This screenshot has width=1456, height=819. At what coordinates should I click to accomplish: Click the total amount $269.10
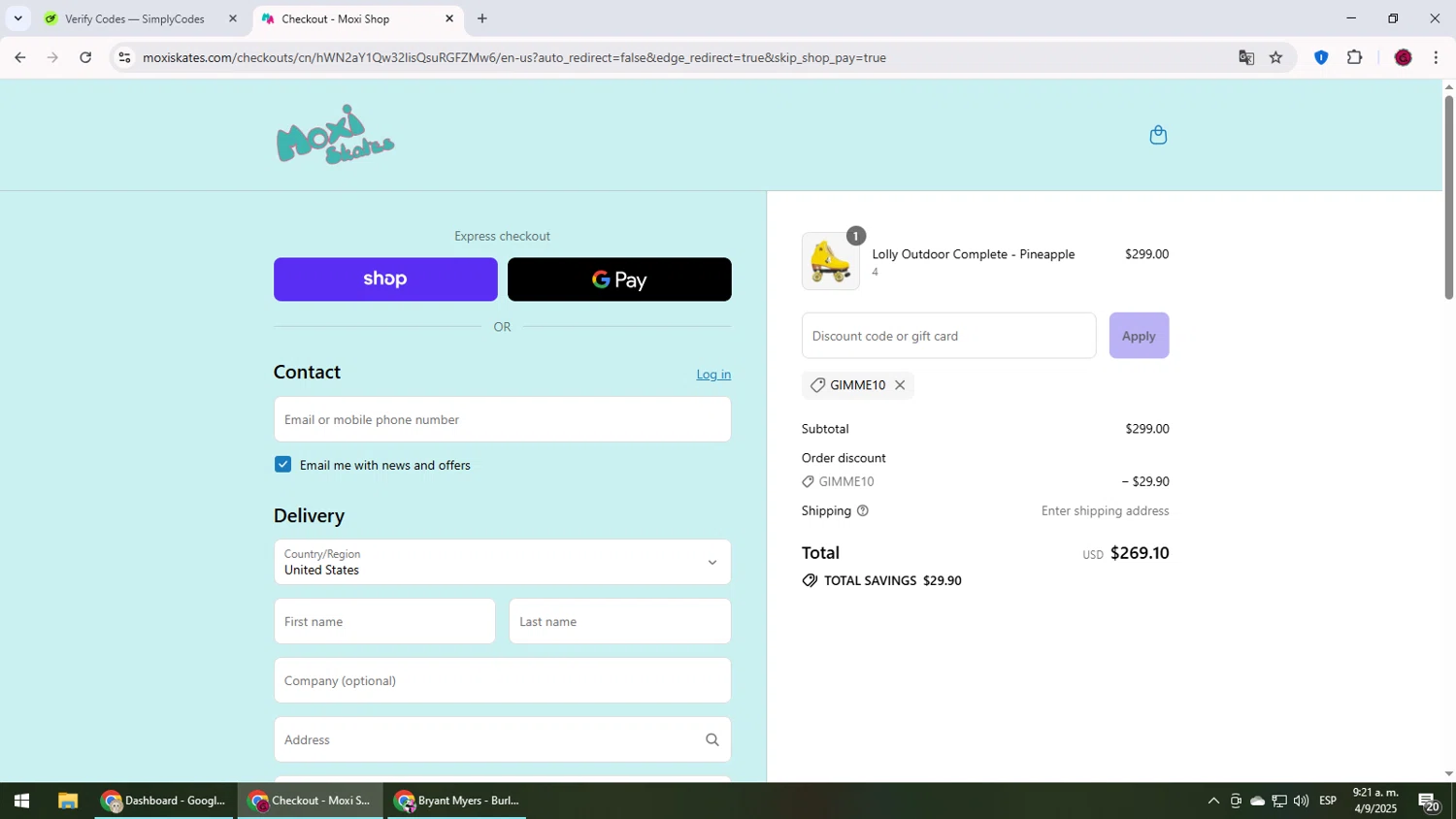[x=1140, y=553]
